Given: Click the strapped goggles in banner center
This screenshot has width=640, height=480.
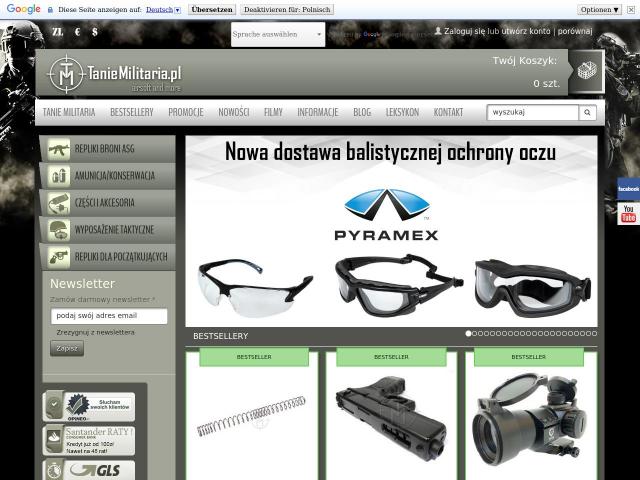Looking at the screenshot, I should (x=399, y=285).
